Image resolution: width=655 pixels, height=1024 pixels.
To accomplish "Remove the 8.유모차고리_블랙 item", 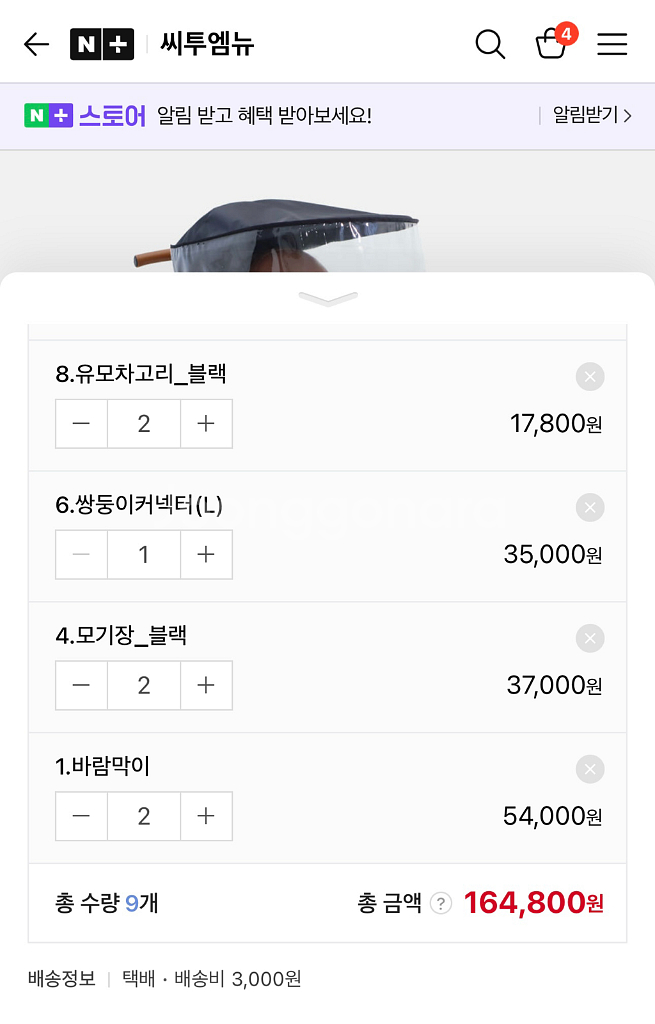I will [x=589, y=377].
